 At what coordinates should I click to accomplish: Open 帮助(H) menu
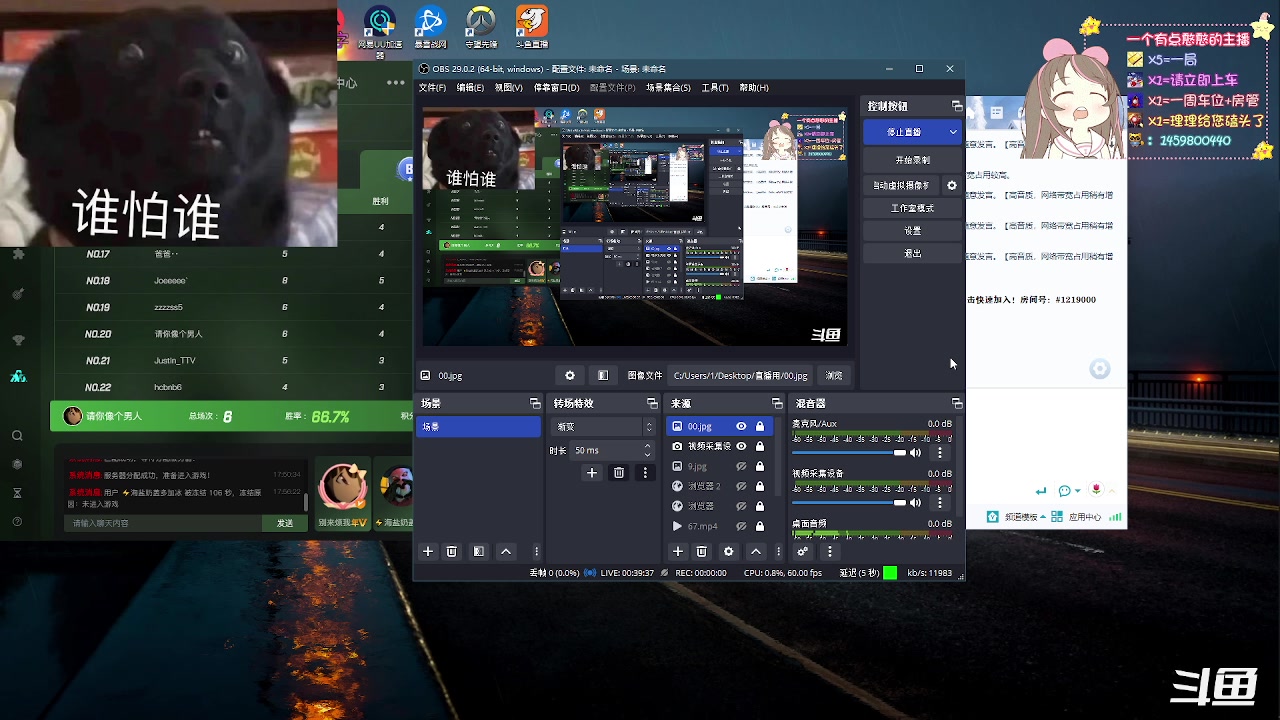tap(754, 88)
